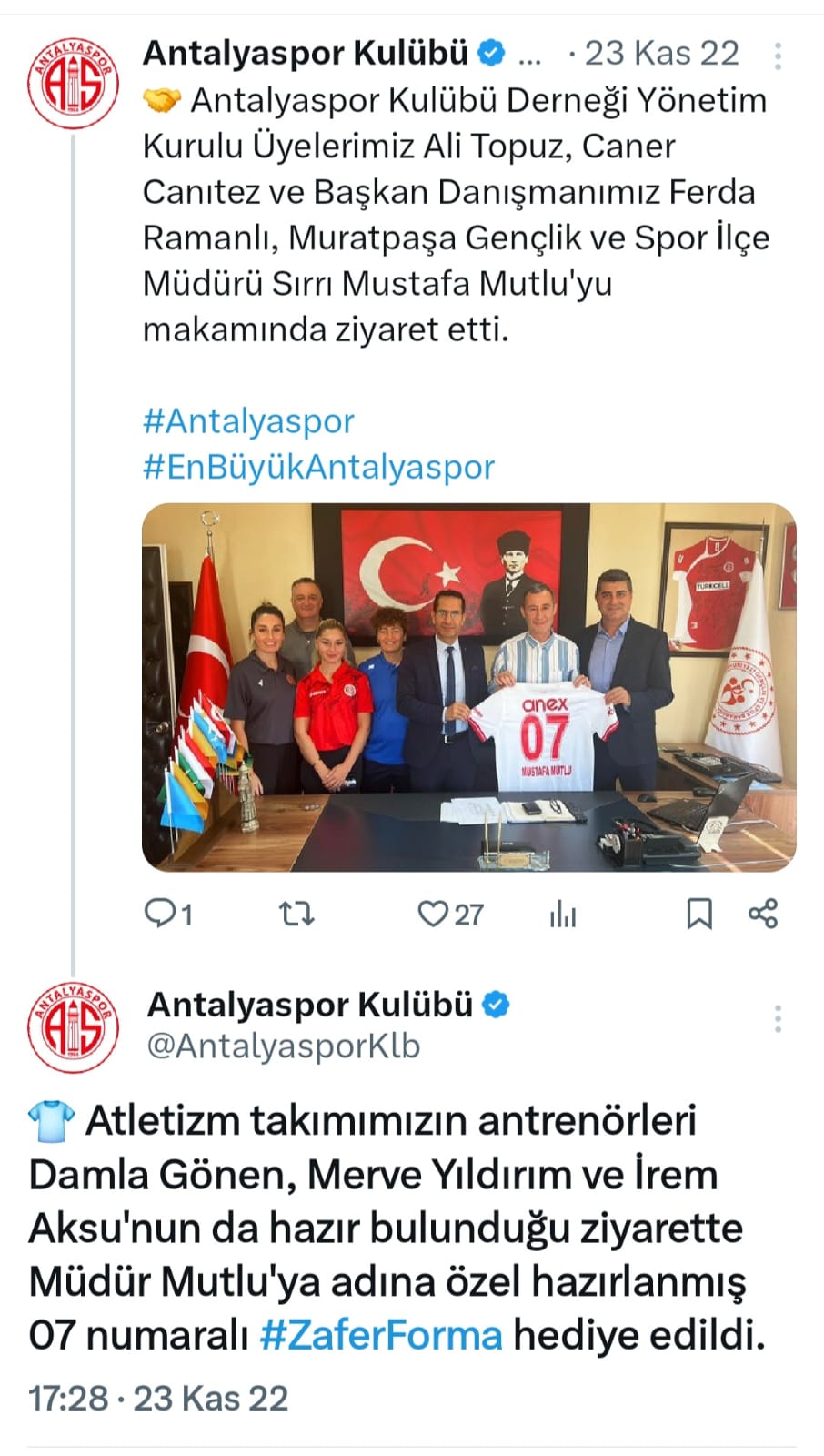Image resolution: width=824 pixels, height=1456 pixels.
Task: Open reply icon showing 1 comment
Action: [x=168, y=913]
